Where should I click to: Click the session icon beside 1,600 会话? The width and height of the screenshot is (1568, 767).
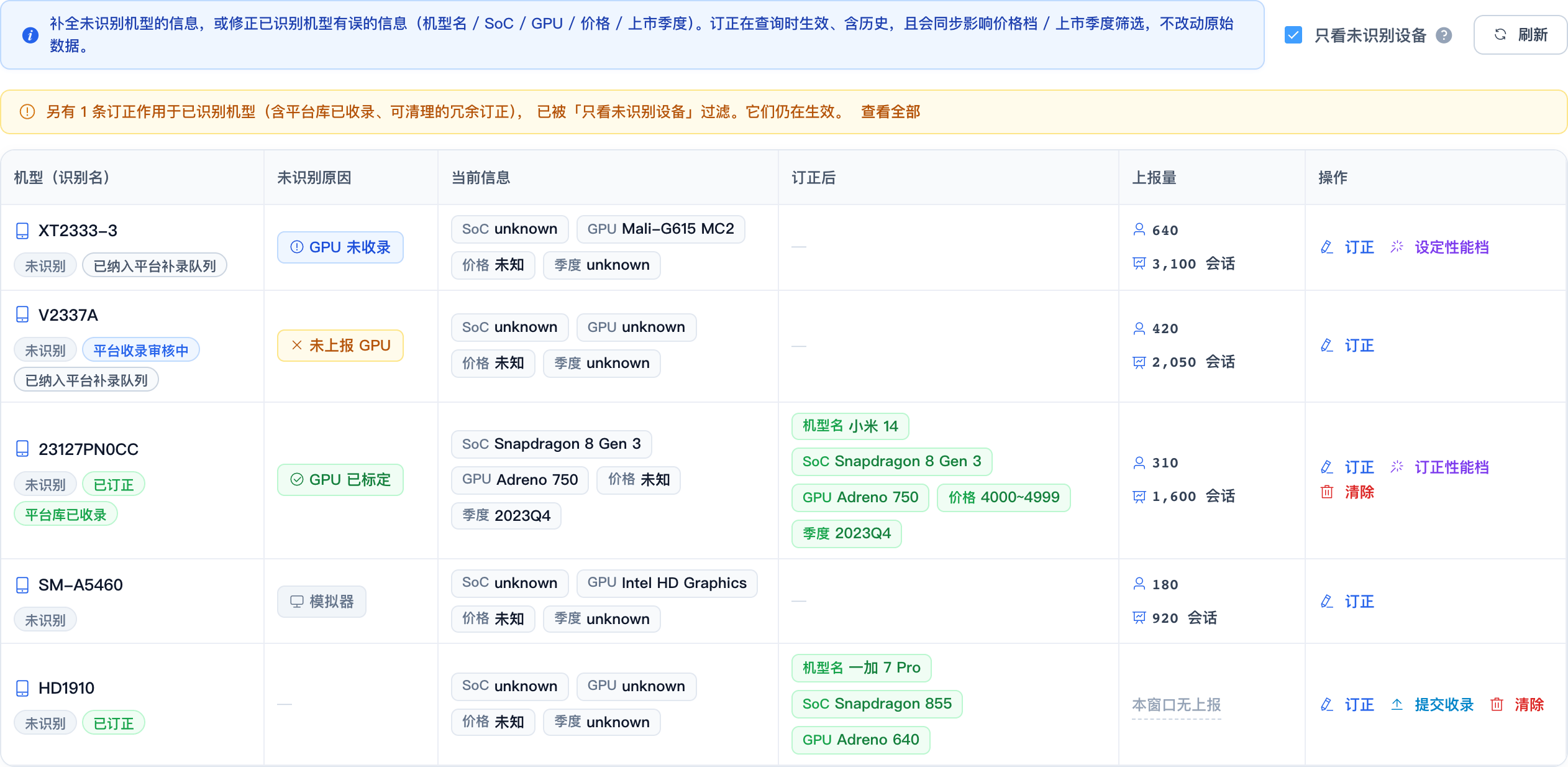point(1139,496)
